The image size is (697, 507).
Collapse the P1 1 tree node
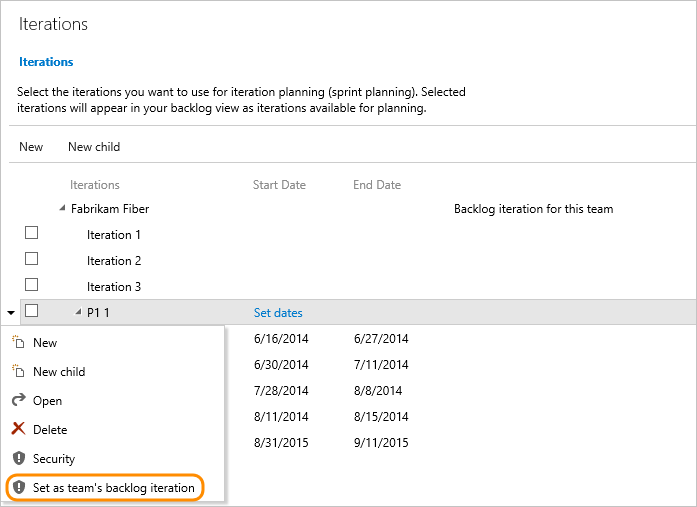coord(78,312)
